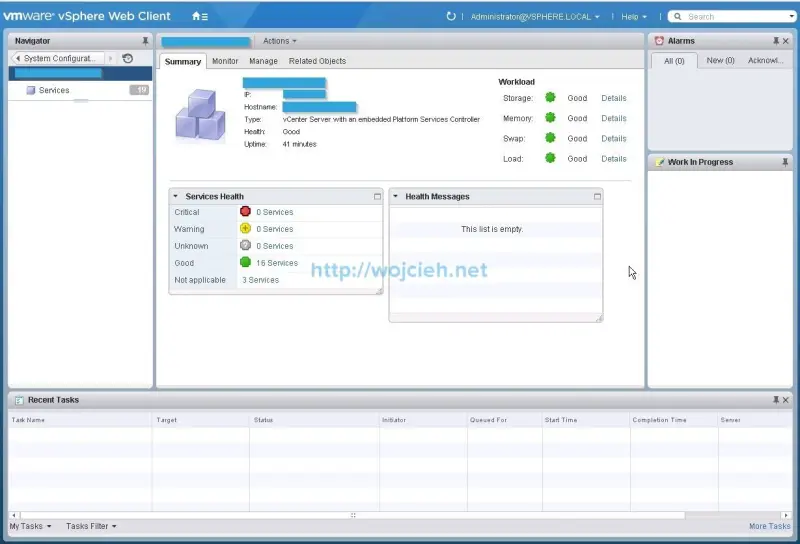Pin the Recent Tasks panel
Image resolution: width=800 pixels, height=544 pixels.
click(x=775, y=400)
